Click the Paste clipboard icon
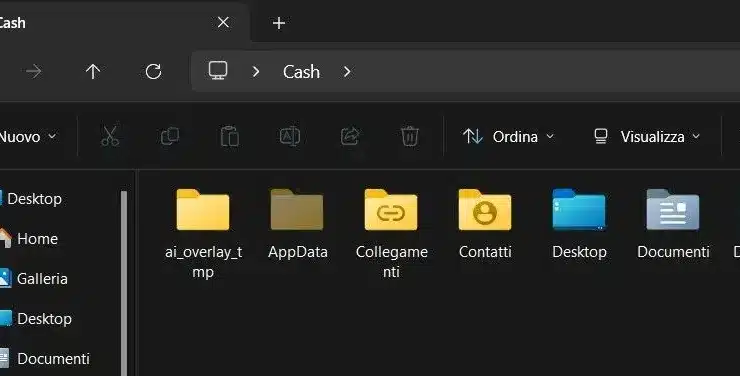This screenshot has height=376, width=740. coord(230,136)
